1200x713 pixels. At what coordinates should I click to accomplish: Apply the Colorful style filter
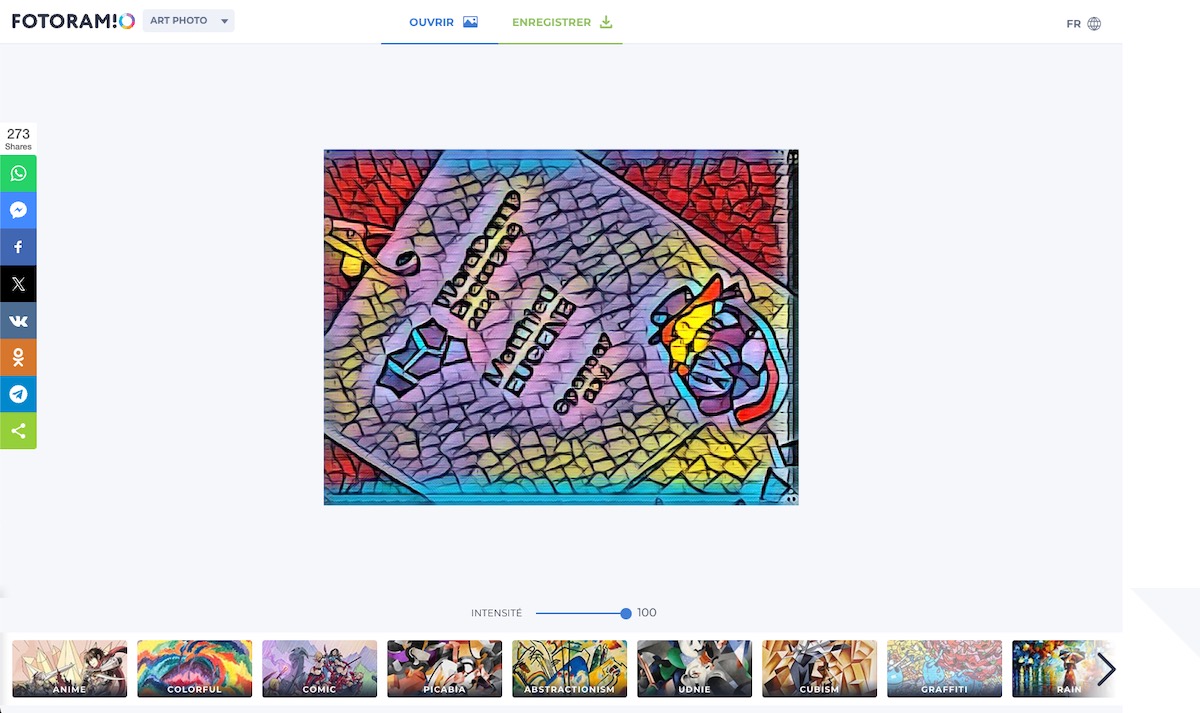click(x=195, y=669)
